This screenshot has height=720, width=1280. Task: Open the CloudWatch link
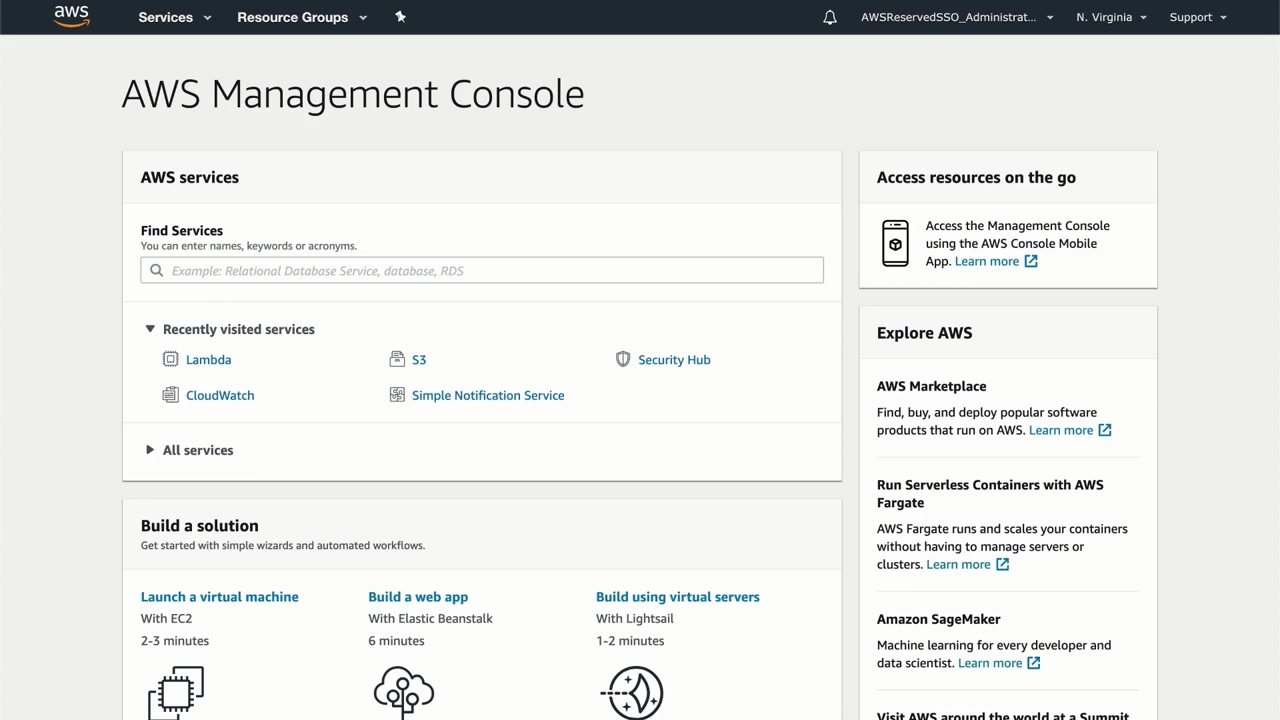[220, 395]
